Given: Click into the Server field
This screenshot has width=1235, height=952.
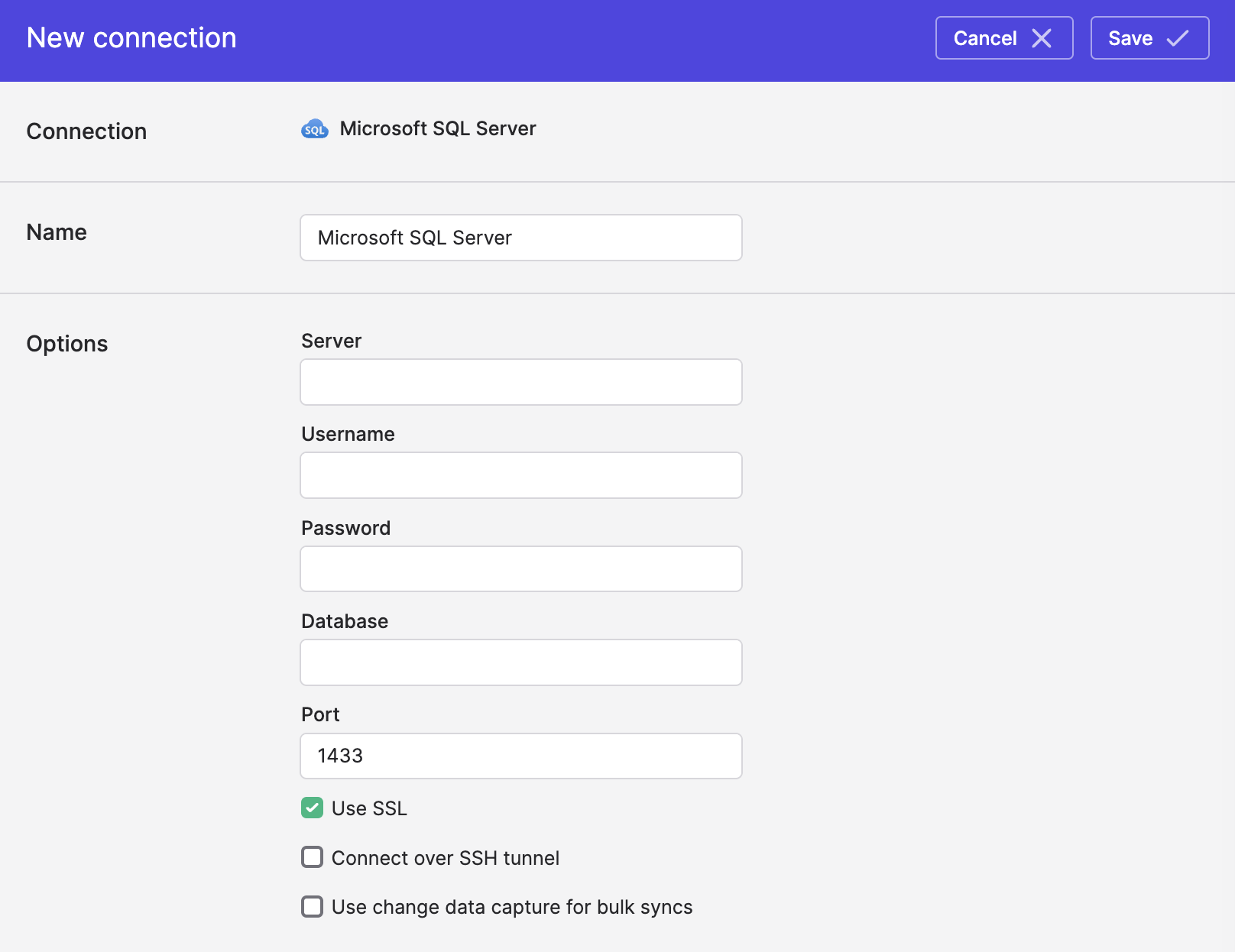Looking at the screenshot, I should tap(521, 382).
